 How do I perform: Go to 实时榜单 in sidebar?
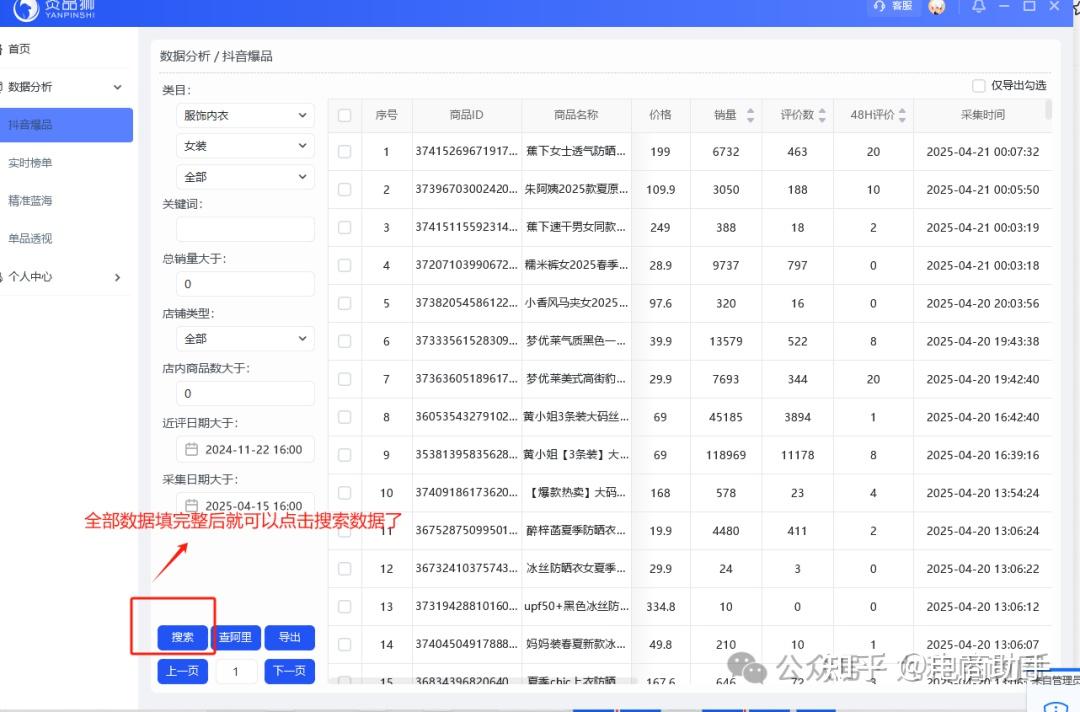click(x=30, y=163)
